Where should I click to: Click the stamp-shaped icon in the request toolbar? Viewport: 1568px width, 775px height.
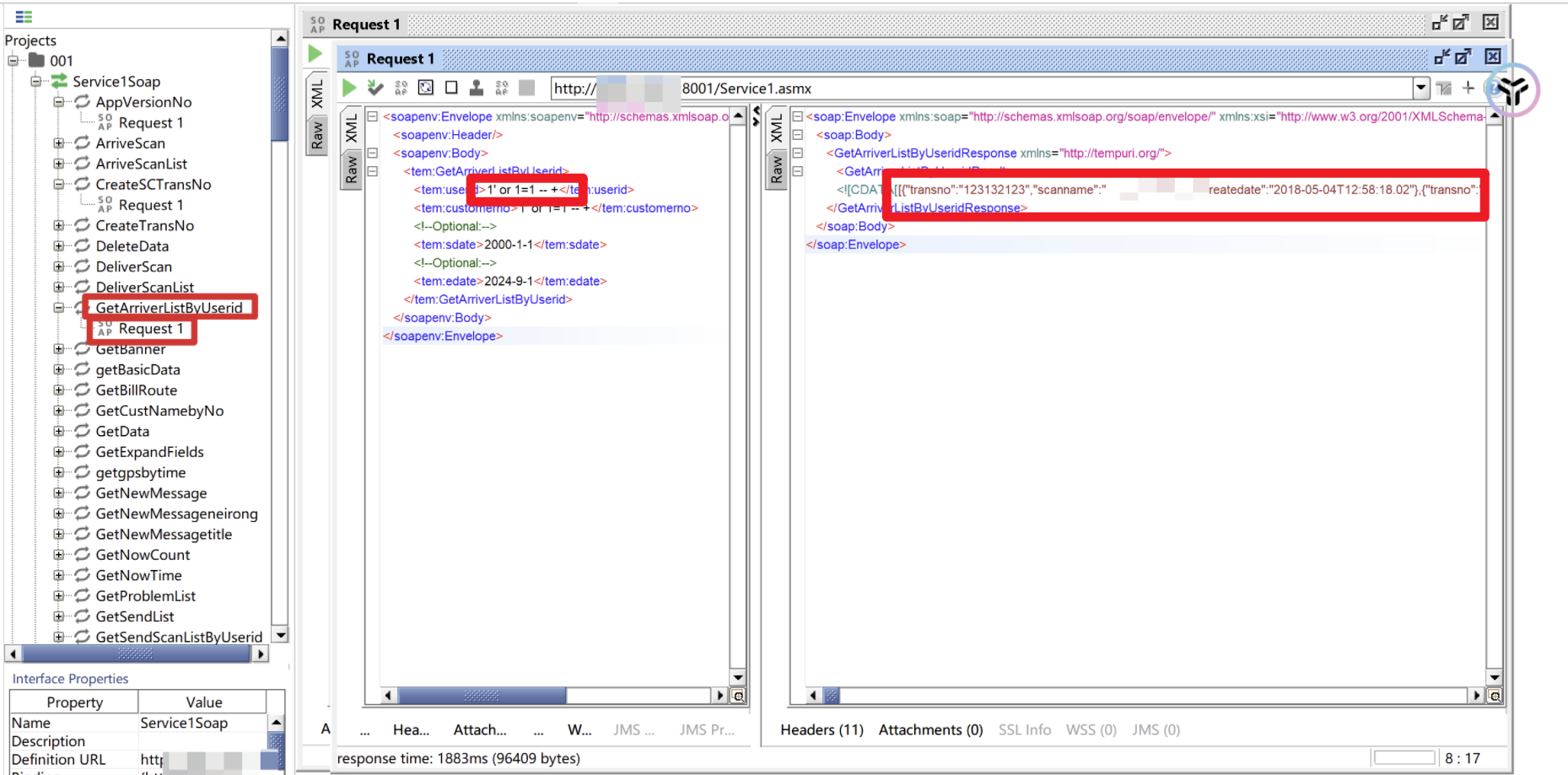point(477,88)
